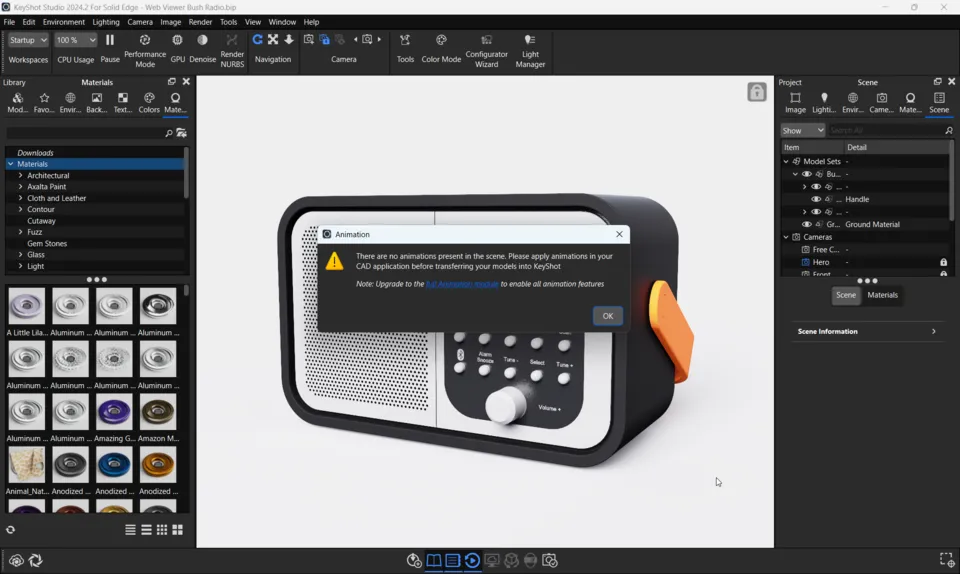The height and width of the screenshot is (574, 960).
Task: Click the refresh library icon
Action: [x=10, y=530]
